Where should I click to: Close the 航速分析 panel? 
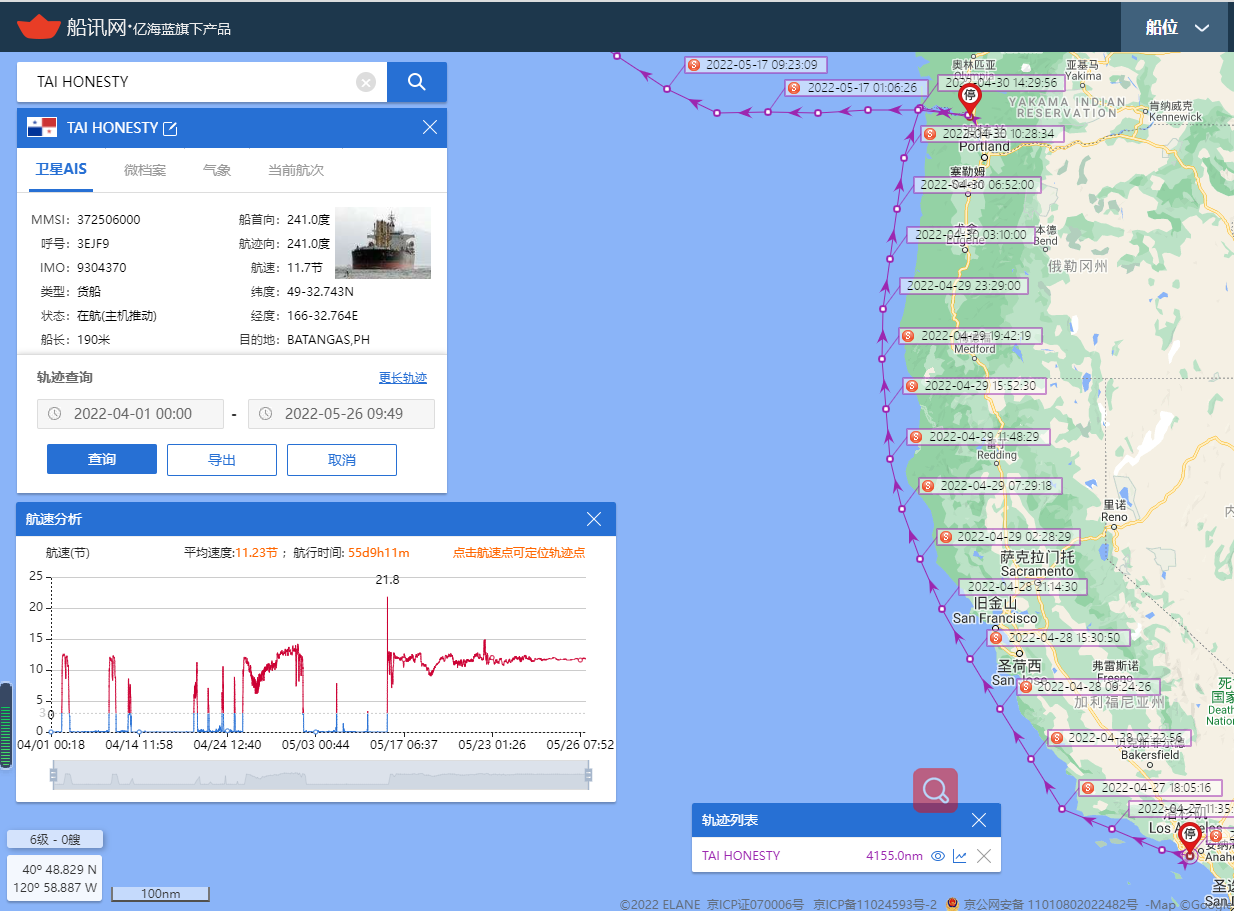pos(594,519)
